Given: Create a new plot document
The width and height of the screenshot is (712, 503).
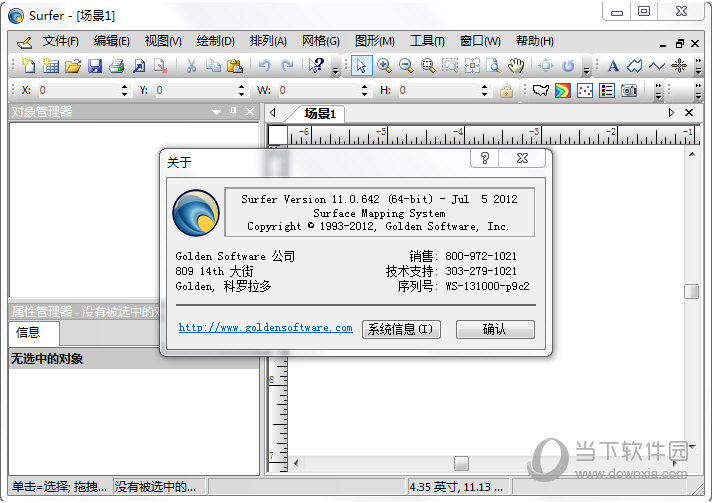Looking at the screenshot, I should 29,66.
